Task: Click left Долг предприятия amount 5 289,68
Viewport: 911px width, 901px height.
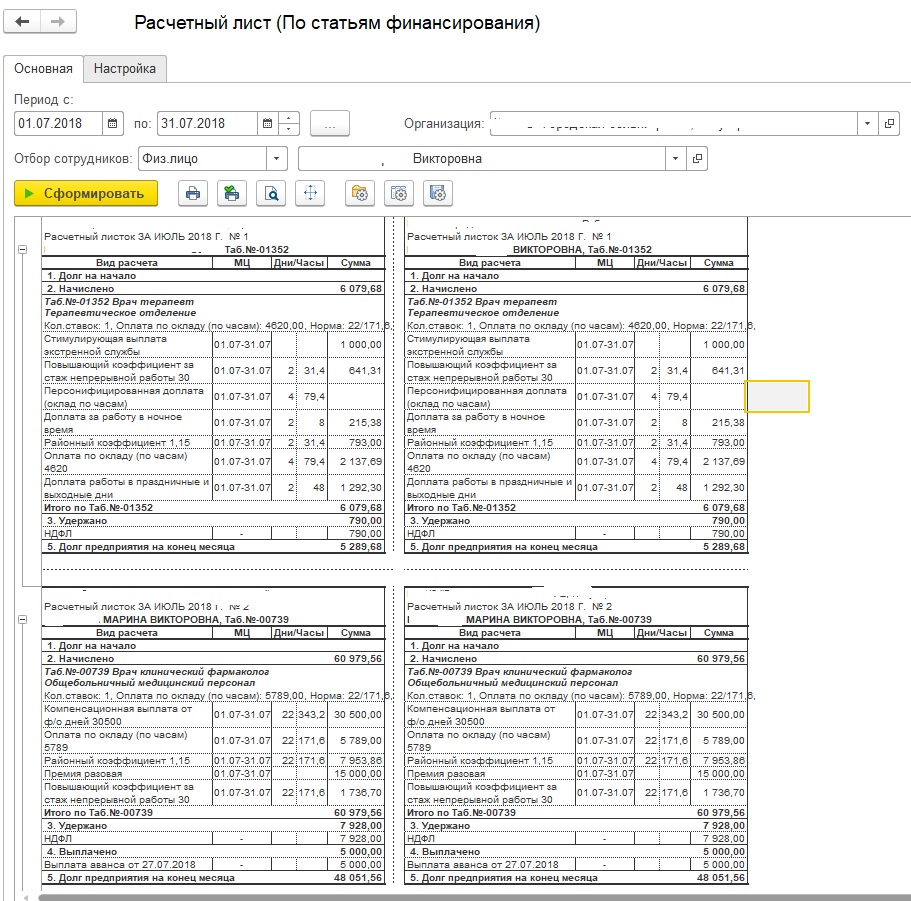Action: point(361,547)
